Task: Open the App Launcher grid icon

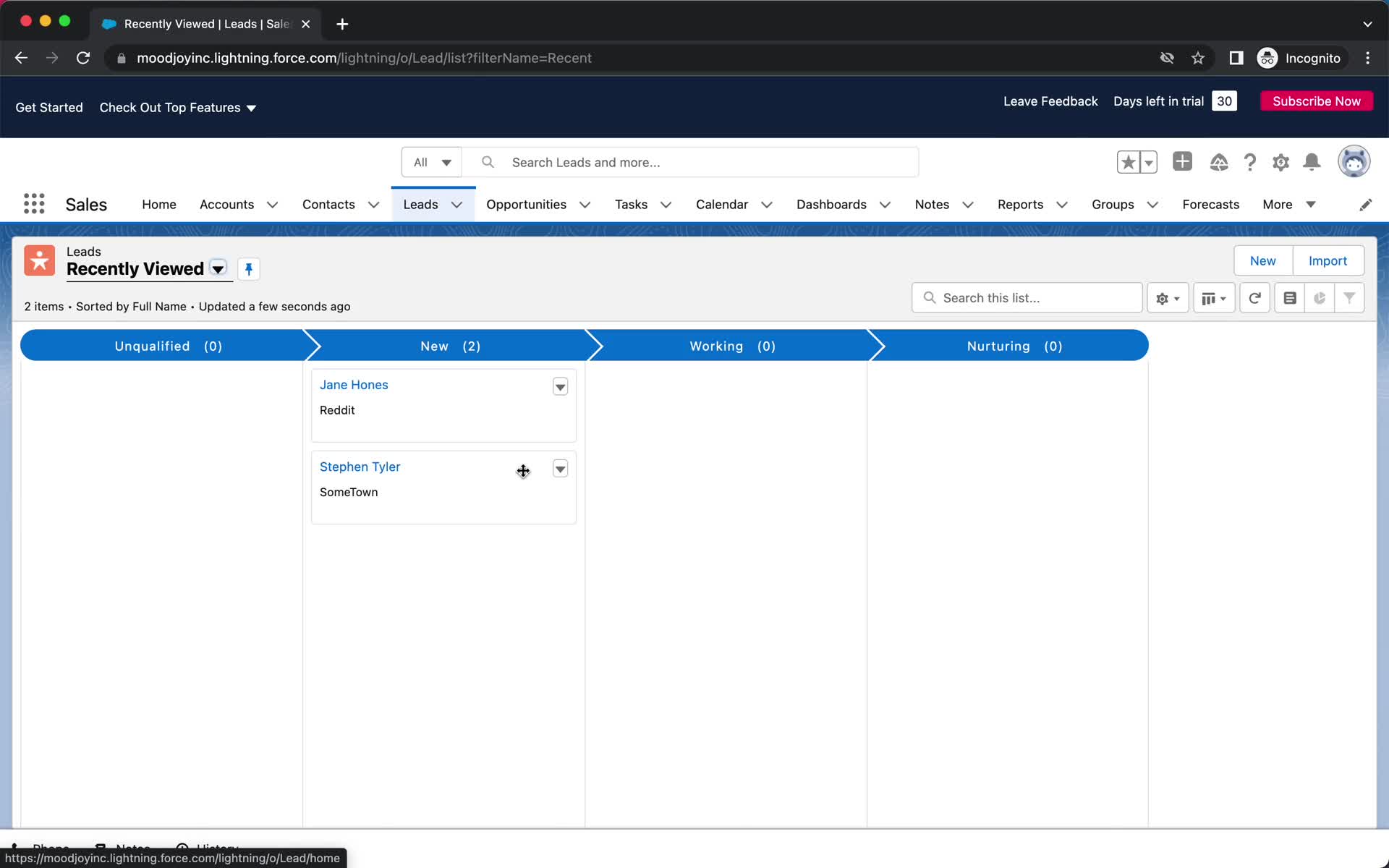Action: click(34, 204)
